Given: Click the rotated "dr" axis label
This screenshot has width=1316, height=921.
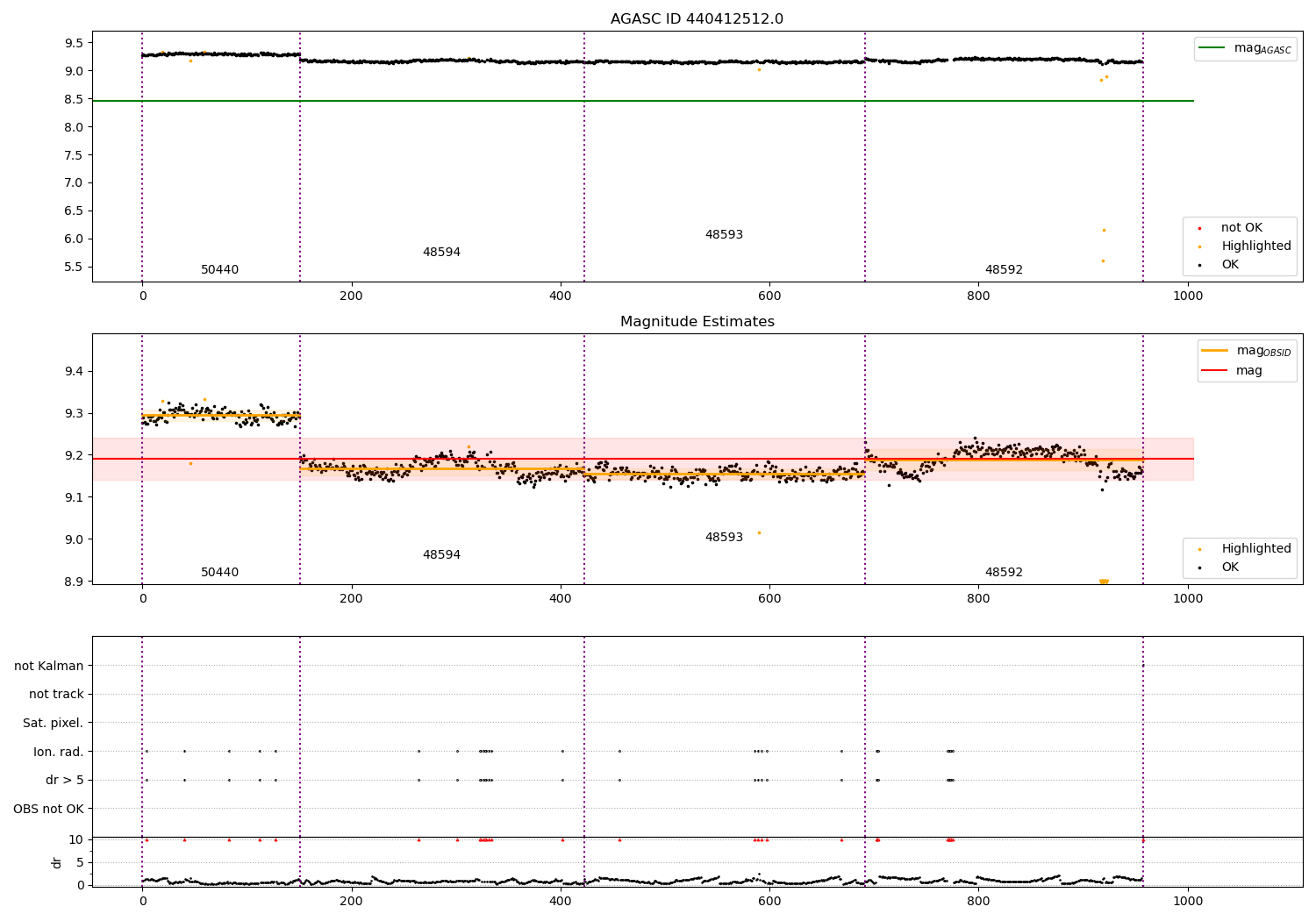Looking at the screenshot, I should click(57, 862).
